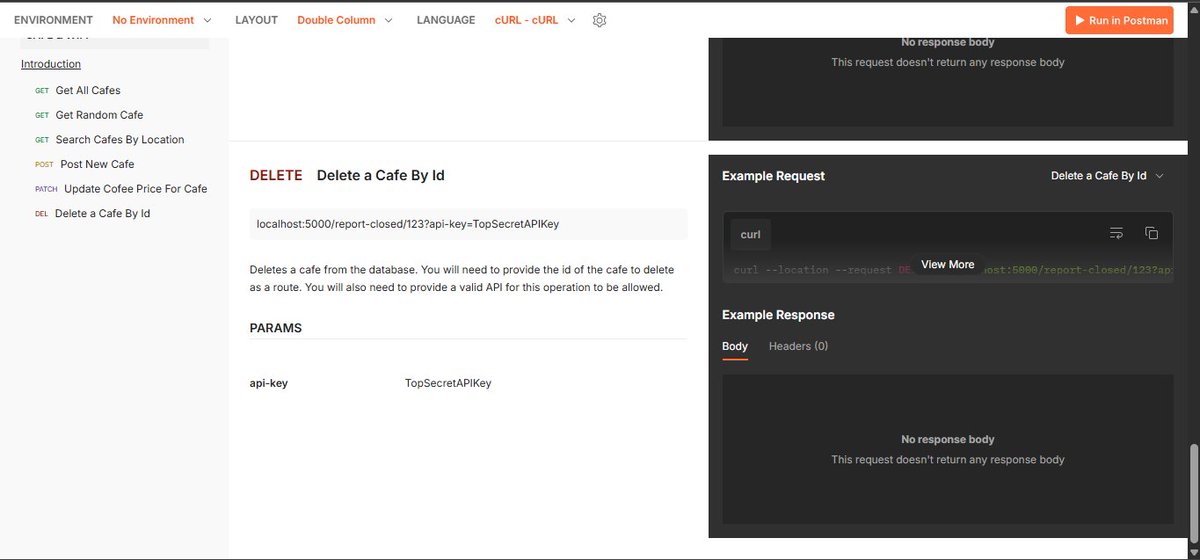1200x560 pixels.
Task: Open the No Environment dropdown
Action: [162, 20]
